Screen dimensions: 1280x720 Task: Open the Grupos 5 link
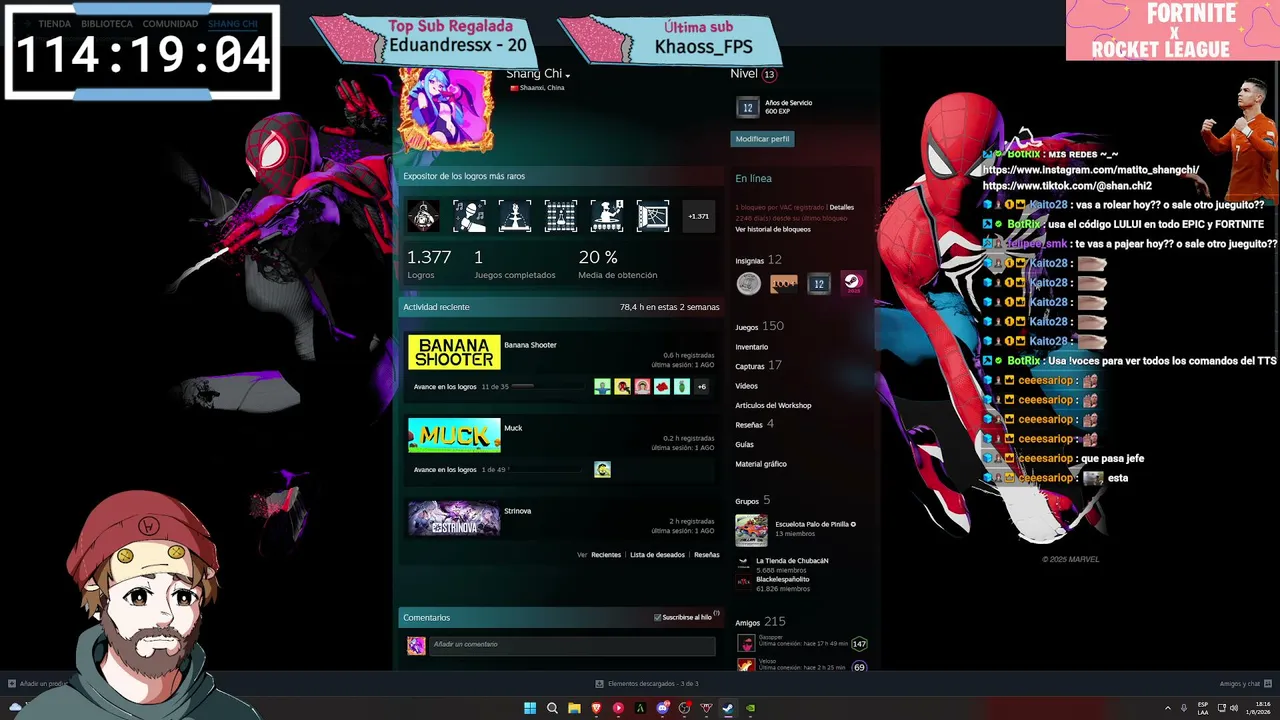click(x=753, y=500)
